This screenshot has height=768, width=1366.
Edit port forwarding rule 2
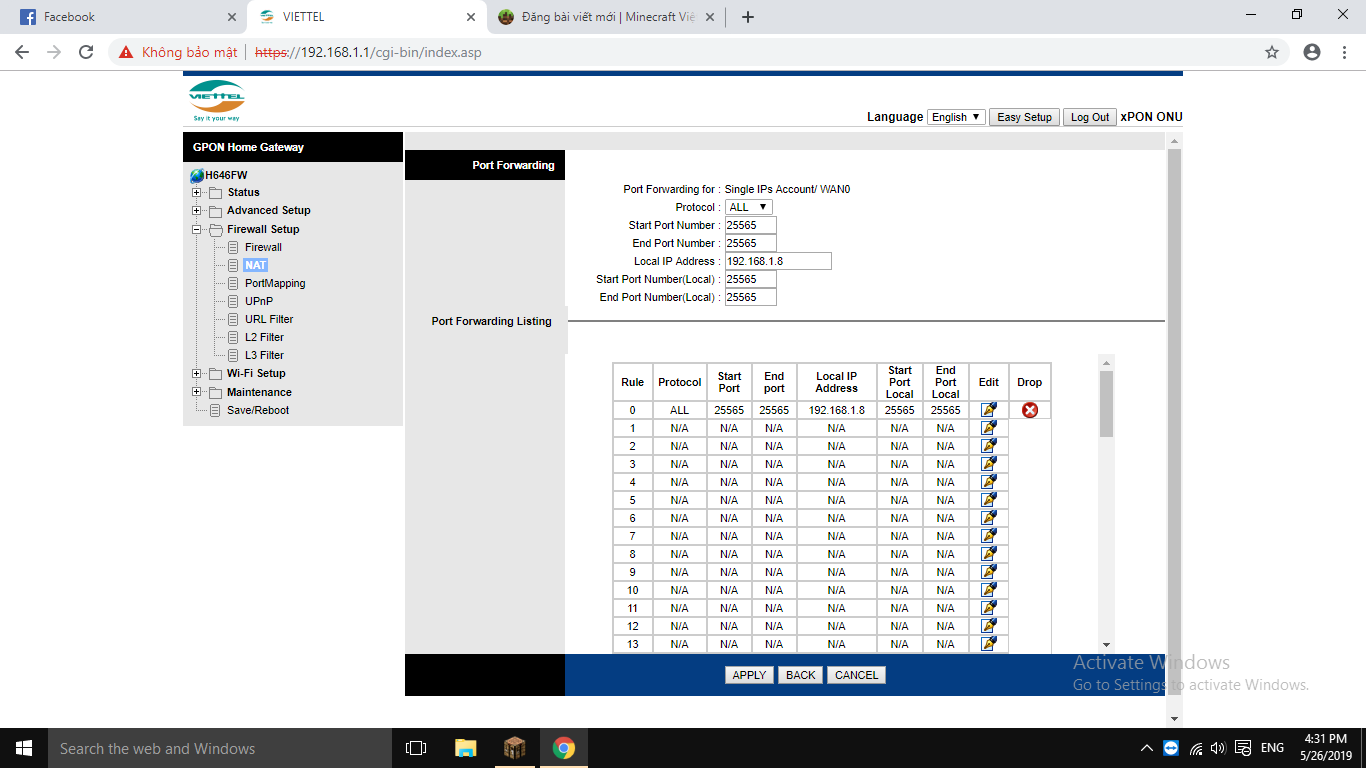989,446
